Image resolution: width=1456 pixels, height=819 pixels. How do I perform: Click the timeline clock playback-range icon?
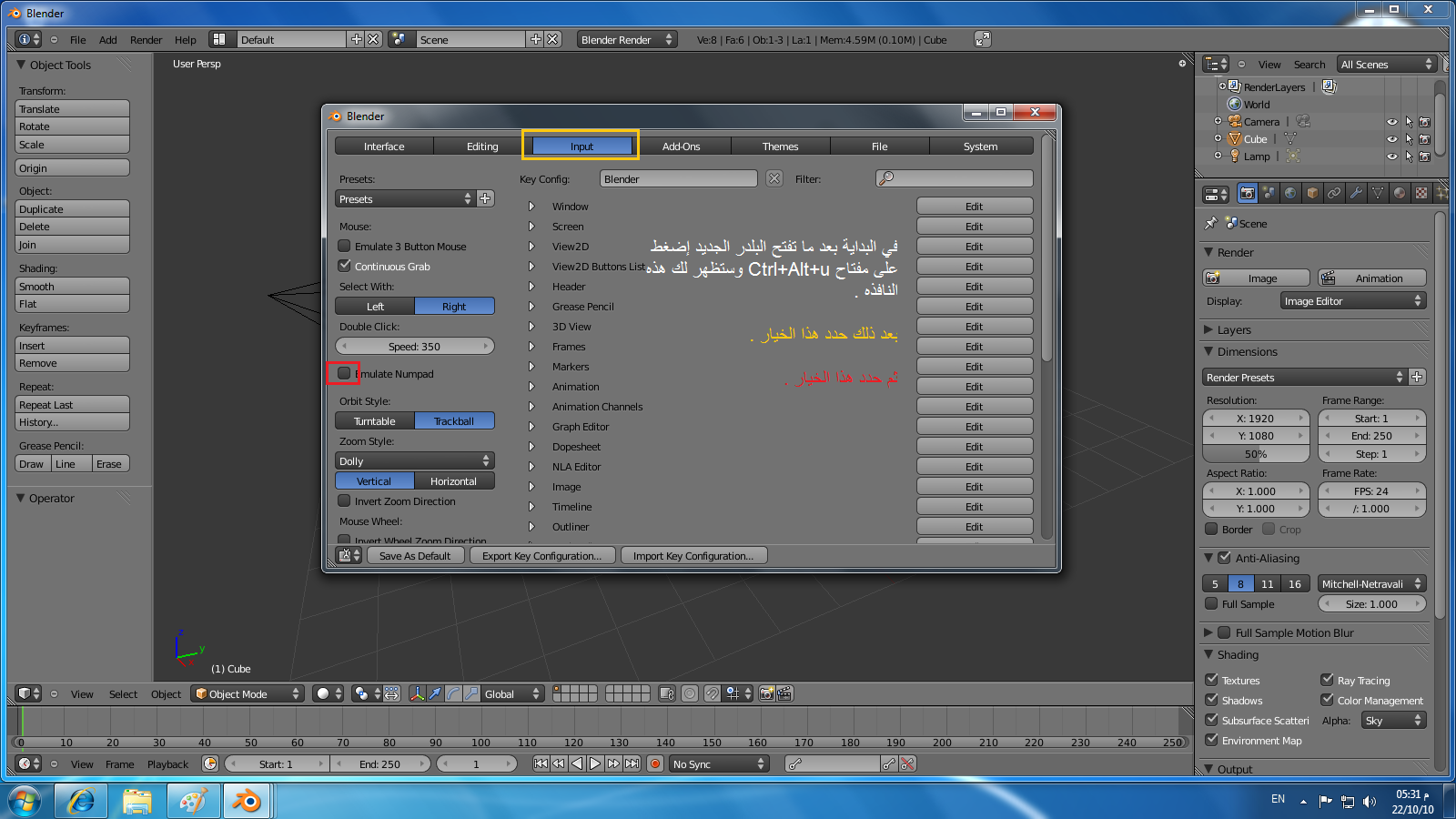pyautogui.click(x=210, y=763)
